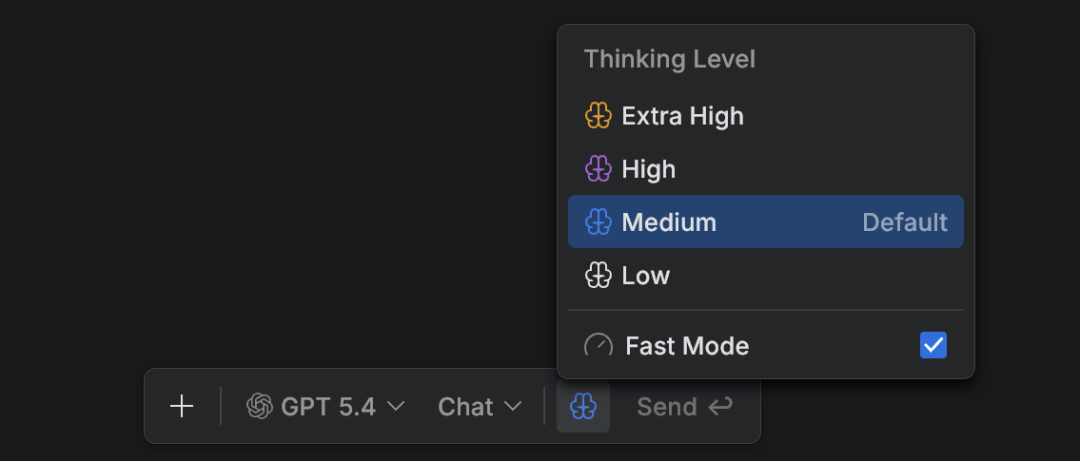The image size is (1080, 461).
Task: Click the speedometer icon next to Fast Mode
Action: (598, 346)
